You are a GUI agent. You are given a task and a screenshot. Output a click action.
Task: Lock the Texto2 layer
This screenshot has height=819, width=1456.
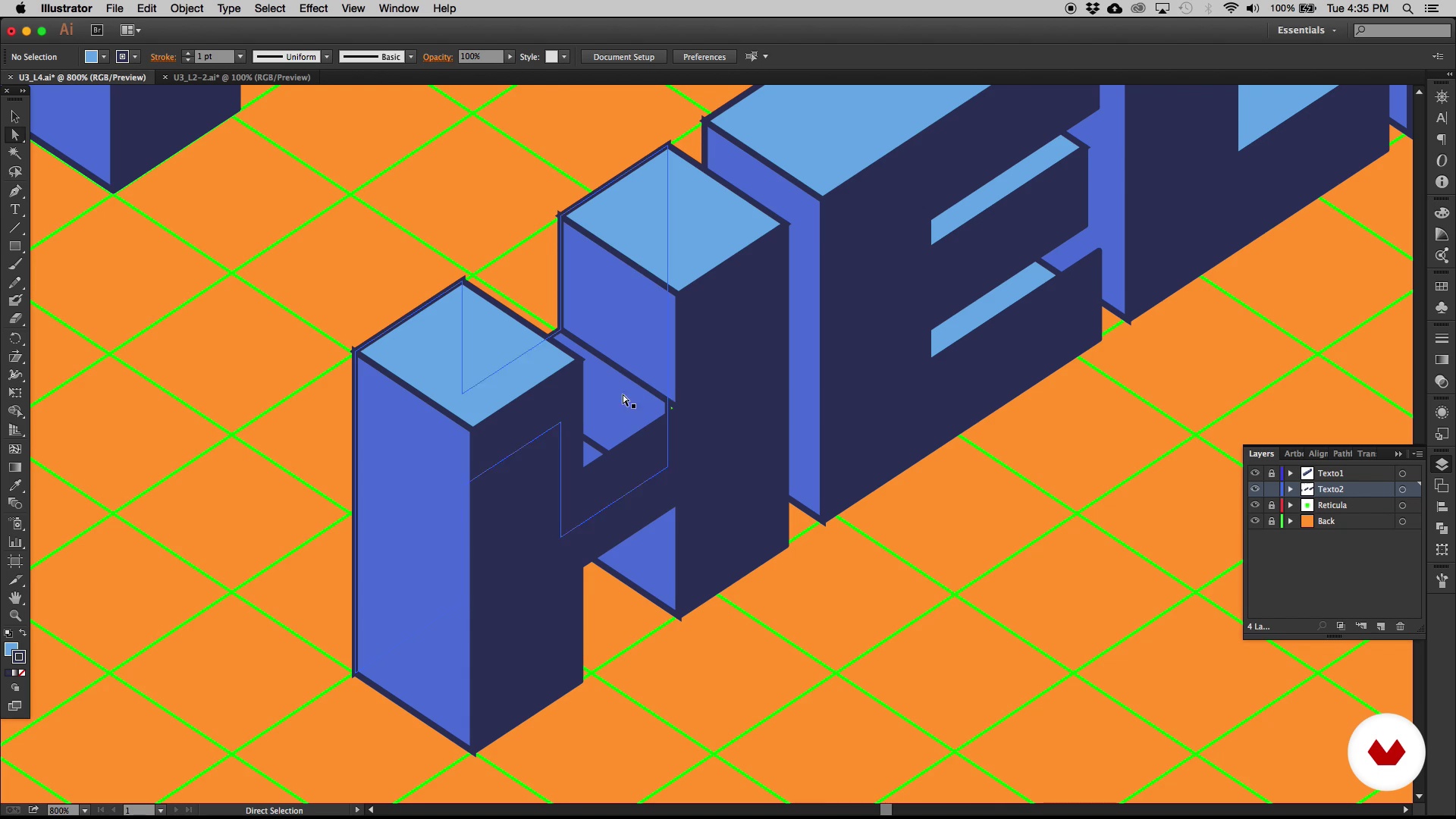click(1272, 489)
